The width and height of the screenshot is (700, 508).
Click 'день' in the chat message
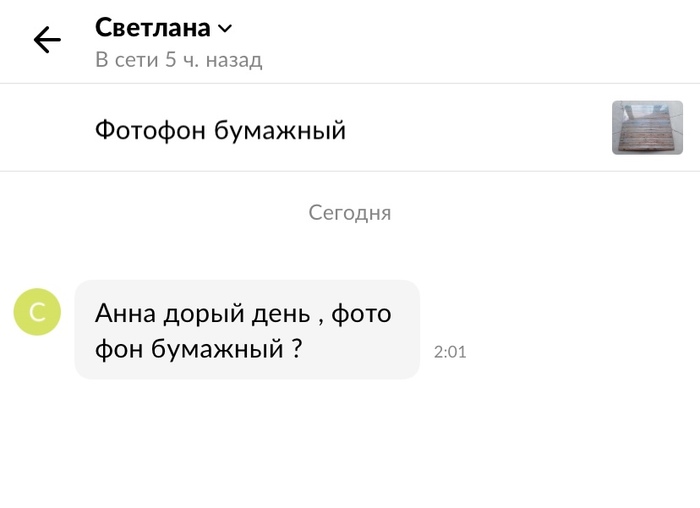tap(281, 314)
